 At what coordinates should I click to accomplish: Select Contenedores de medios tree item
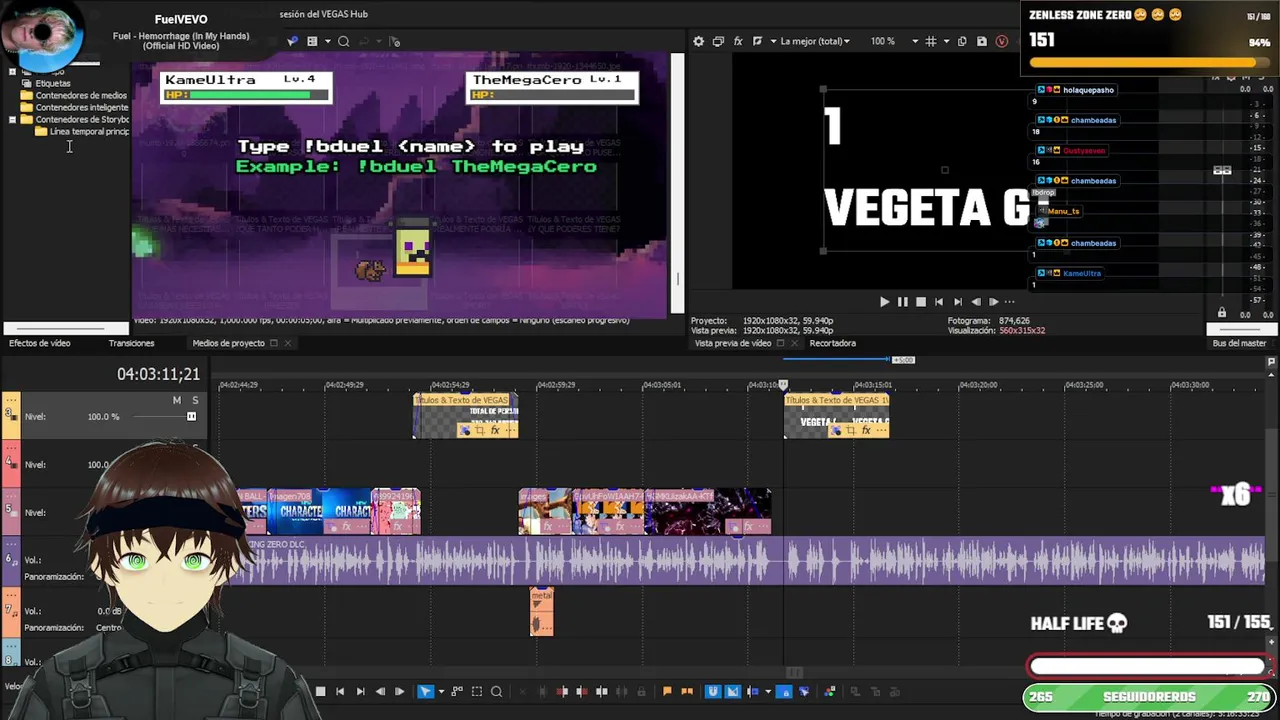coord(80,95)
